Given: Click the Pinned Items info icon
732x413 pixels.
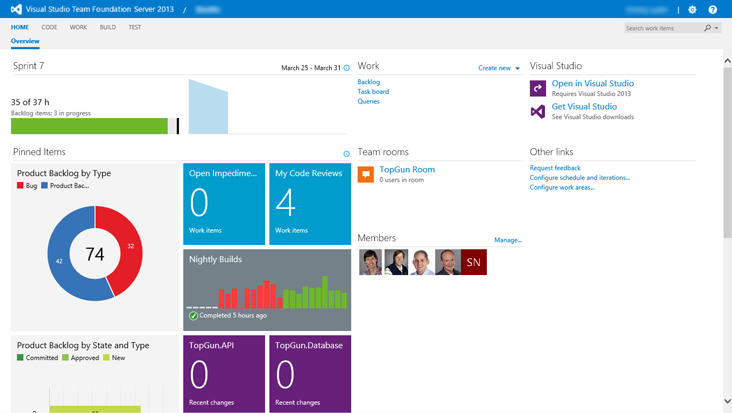Looking at the screenshot, I should pos(346,154).
